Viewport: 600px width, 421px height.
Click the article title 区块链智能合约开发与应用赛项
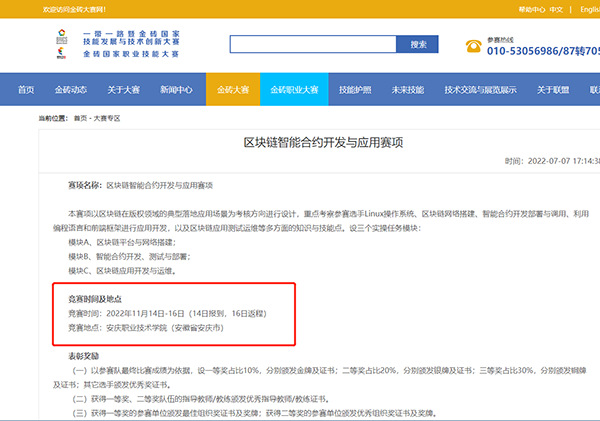(324, 143)
